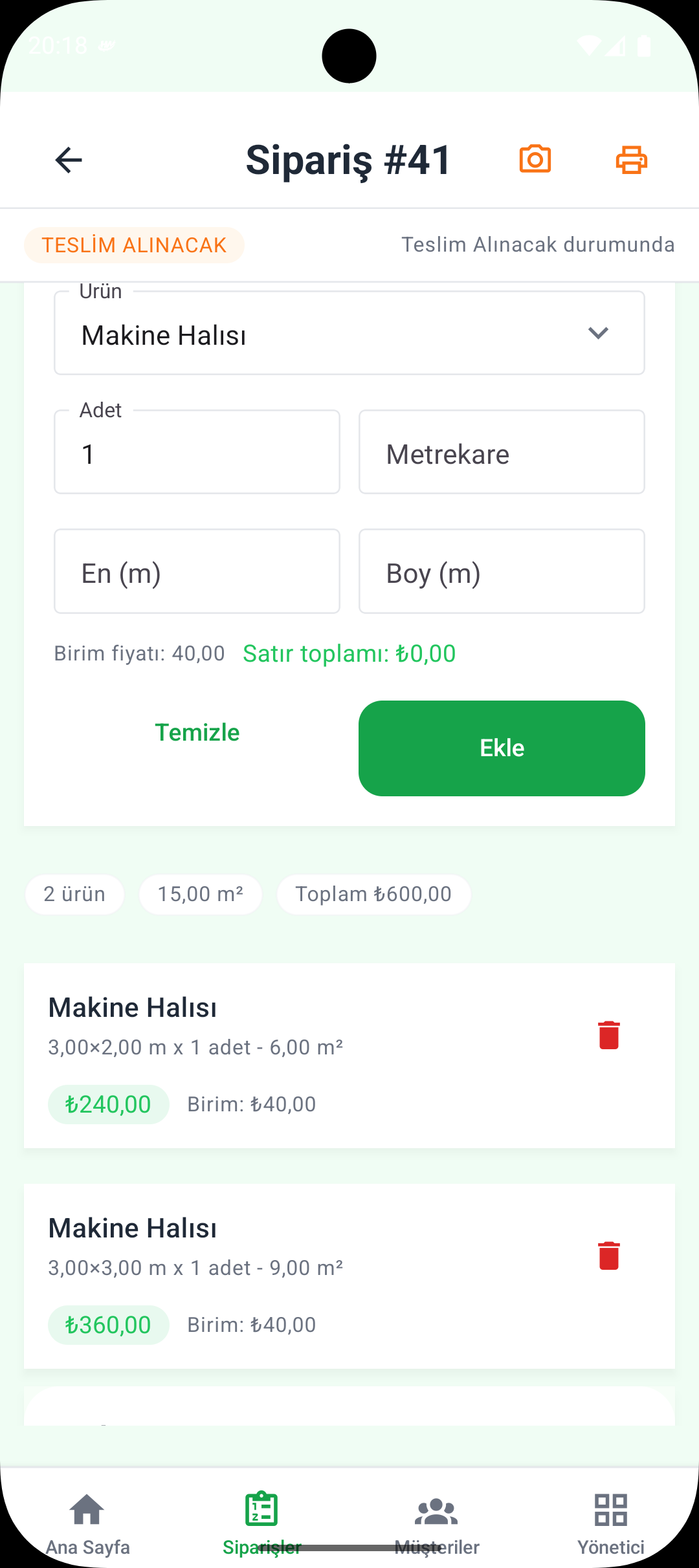Tap the back arrow icon
The width and height of the screenshot is (699, 1568).
69,160
